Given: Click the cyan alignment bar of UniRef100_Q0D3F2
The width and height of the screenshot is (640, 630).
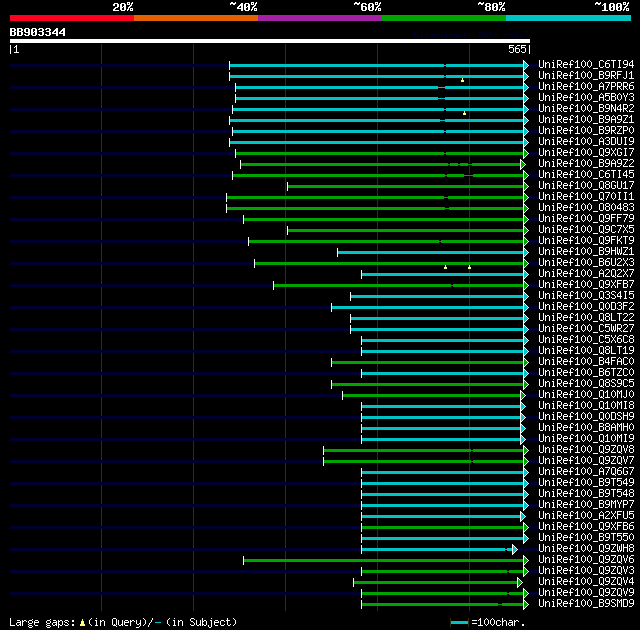Looking at the screenshot, I should pyautogui.click(x=428, y=307).
